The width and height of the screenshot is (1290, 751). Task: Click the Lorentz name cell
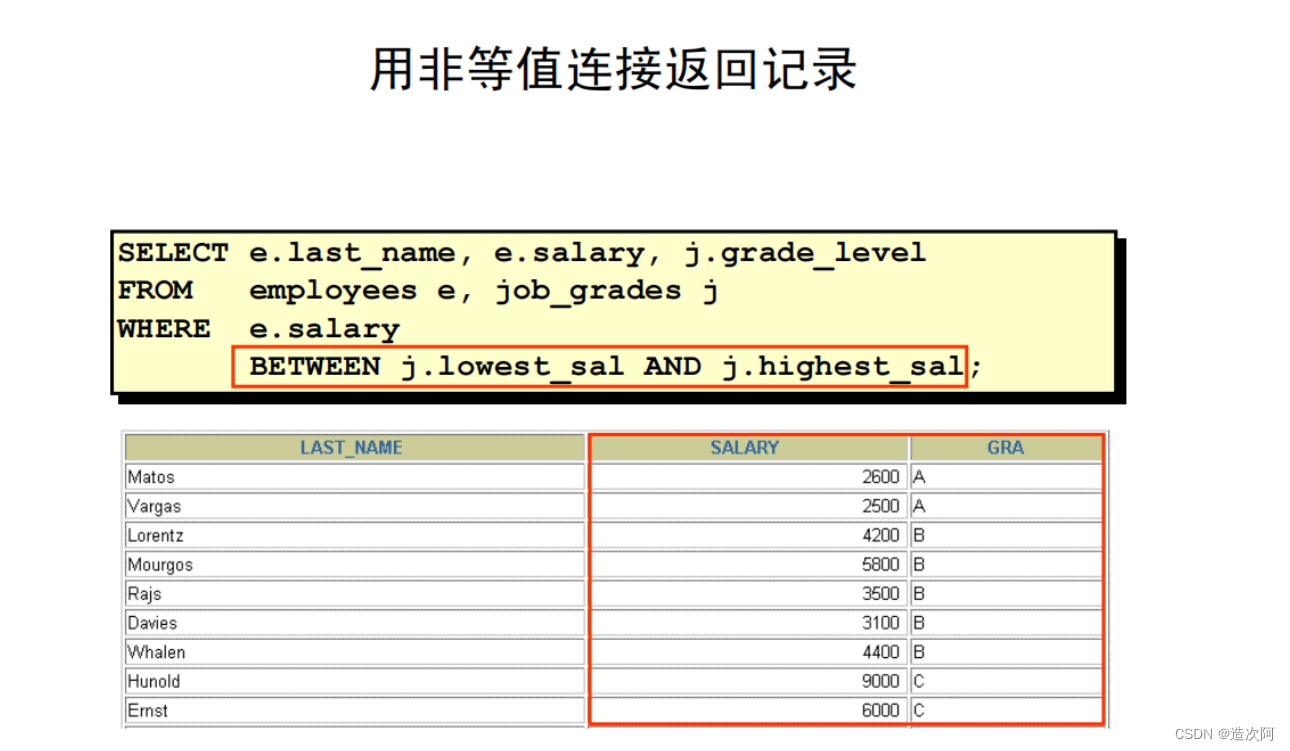pos(355,535)
